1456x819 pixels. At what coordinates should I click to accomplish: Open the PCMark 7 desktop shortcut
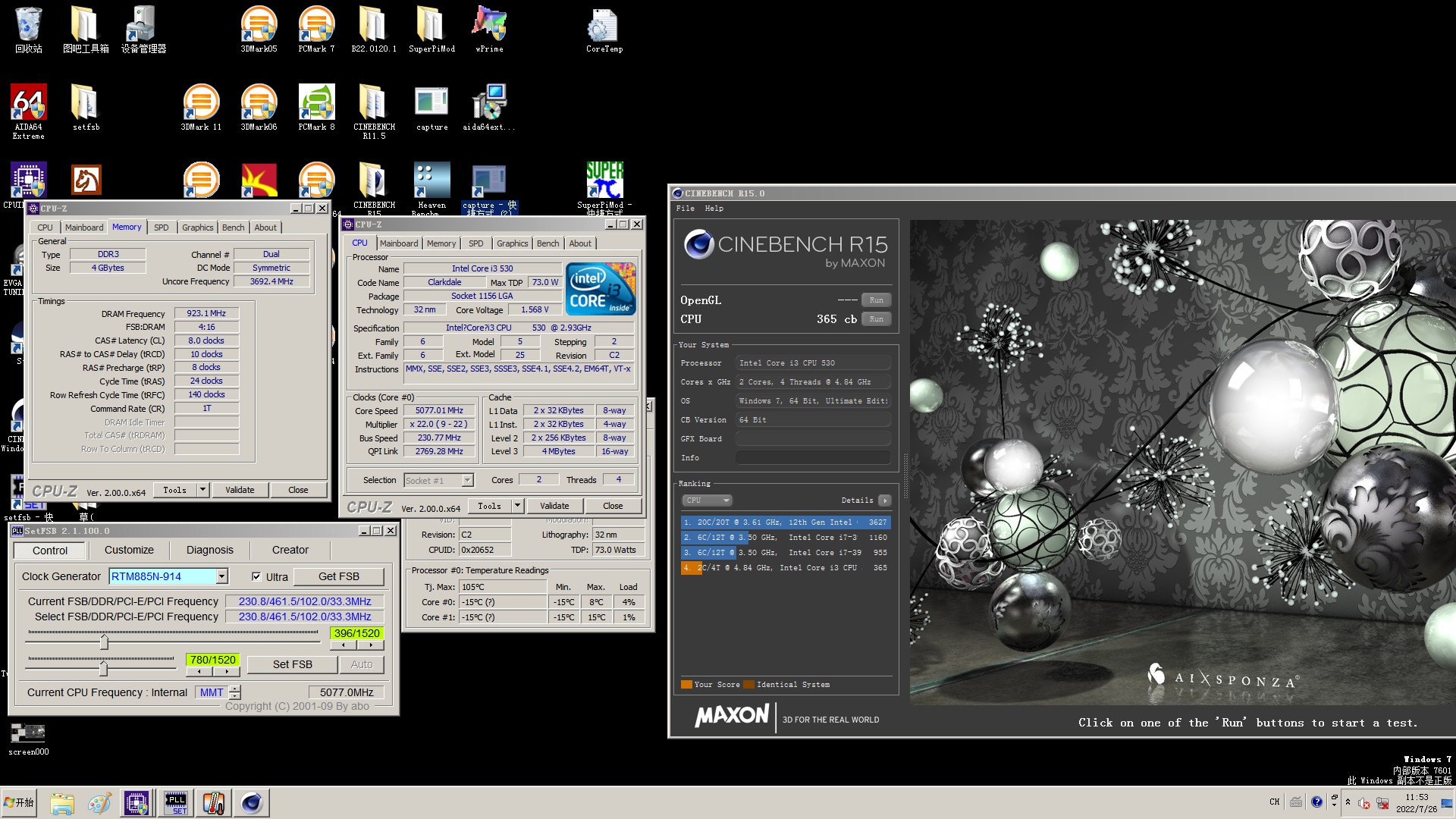pos(316,30)
